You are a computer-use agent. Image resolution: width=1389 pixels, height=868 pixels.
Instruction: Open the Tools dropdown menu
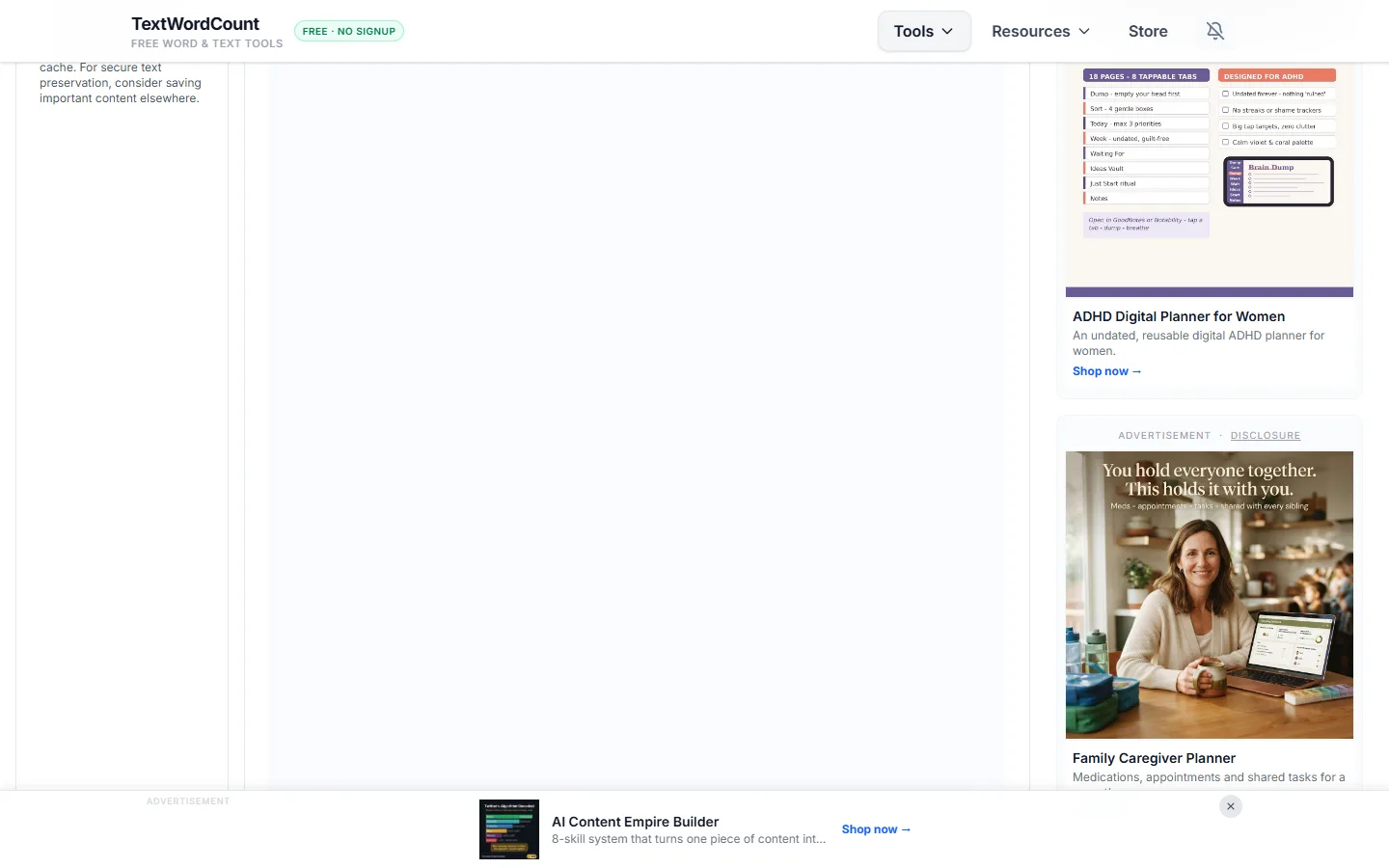[923, 31]
